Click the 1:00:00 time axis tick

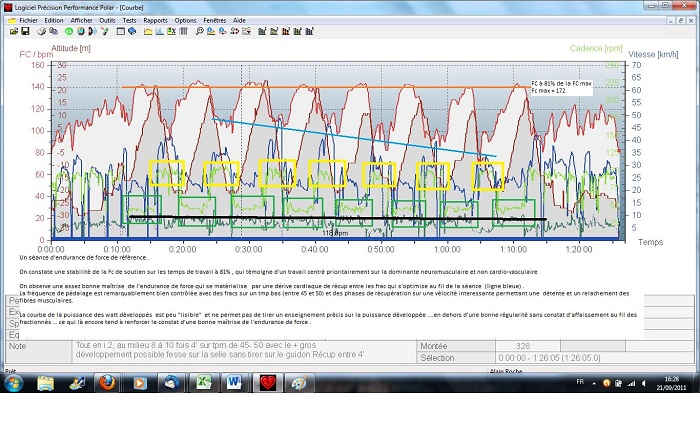pos(447,250)
